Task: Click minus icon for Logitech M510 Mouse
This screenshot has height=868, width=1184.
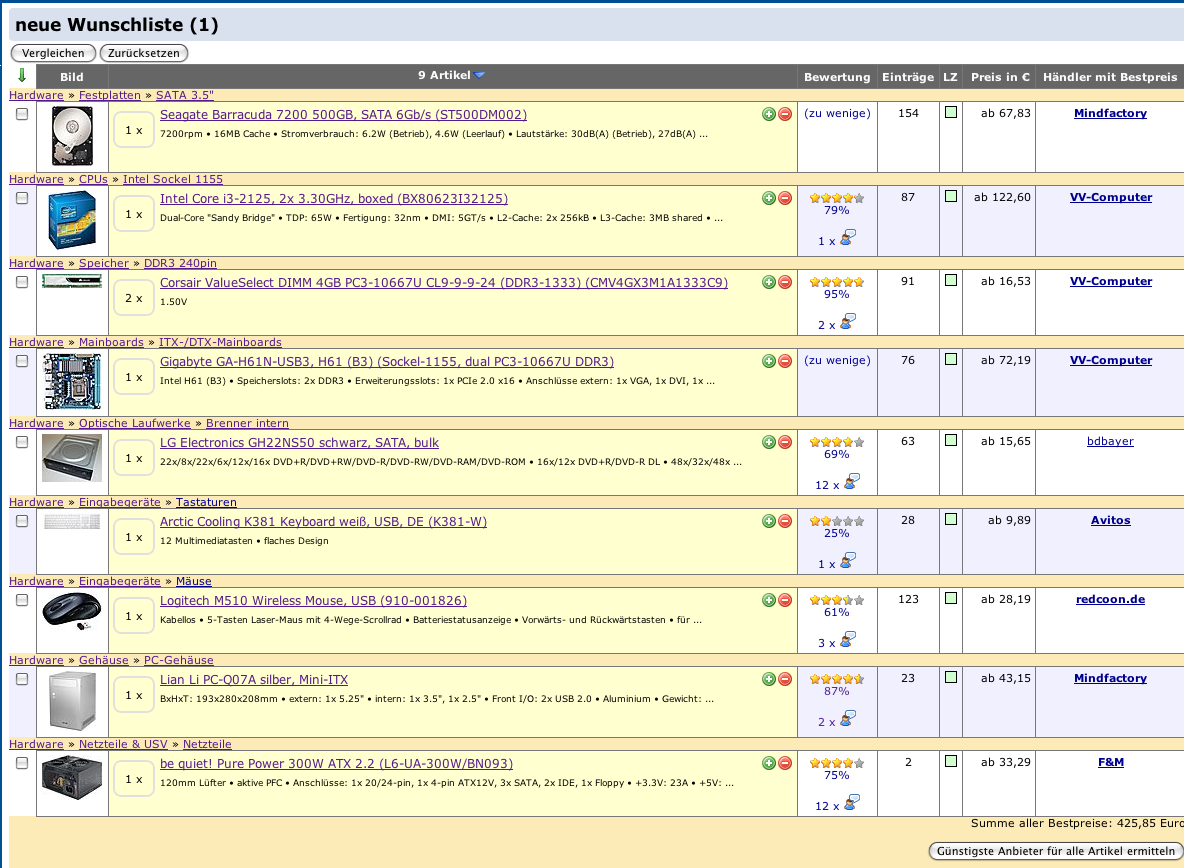Action: (x=785, y=600)
